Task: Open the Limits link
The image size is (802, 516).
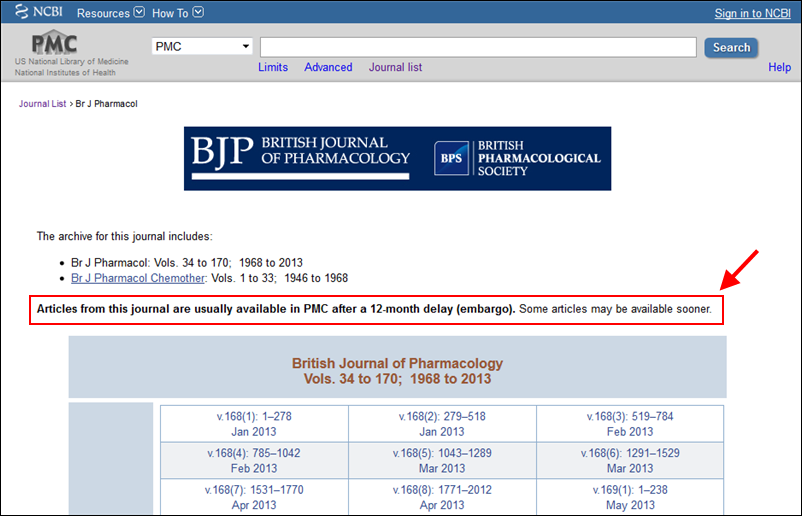Action: click(273, 67)
